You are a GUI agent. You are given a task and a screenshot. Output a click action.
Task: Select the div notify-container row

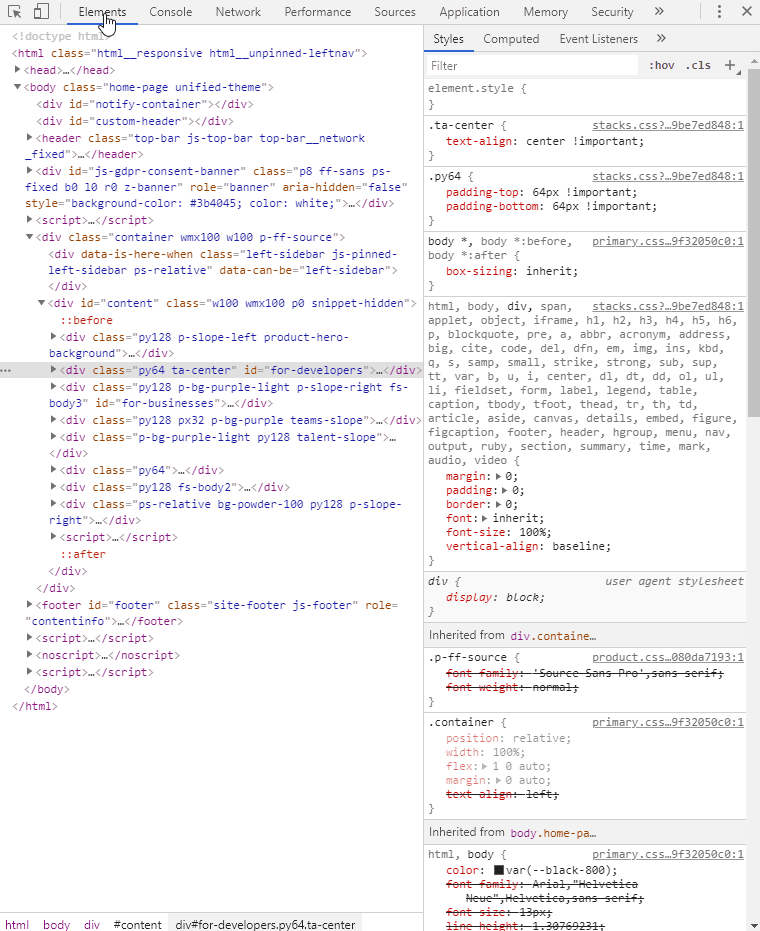(145, 104)
